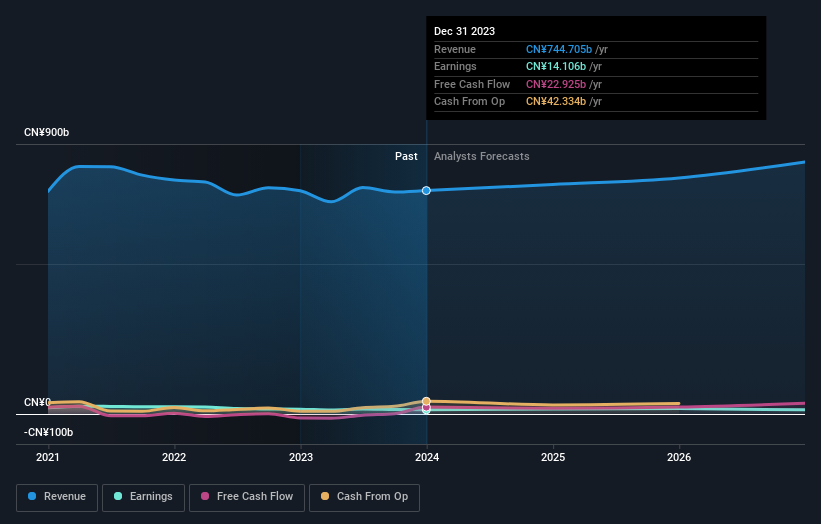Image resolution: width=821 pixels, height=524 pixels.
Task: Click the CN¥42.334b cash from op value
Action: [x=556, y=102]
